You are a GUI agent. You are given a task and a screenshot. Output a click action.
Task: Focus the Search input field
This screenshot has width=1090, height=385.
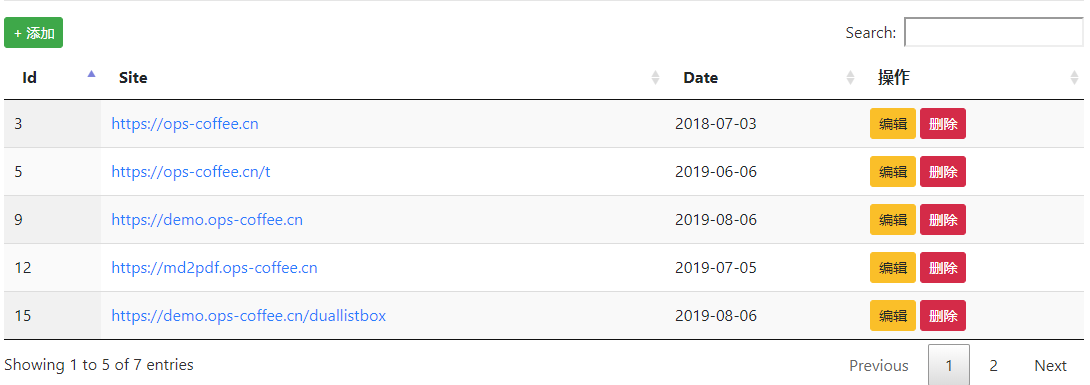pos(993,32)
